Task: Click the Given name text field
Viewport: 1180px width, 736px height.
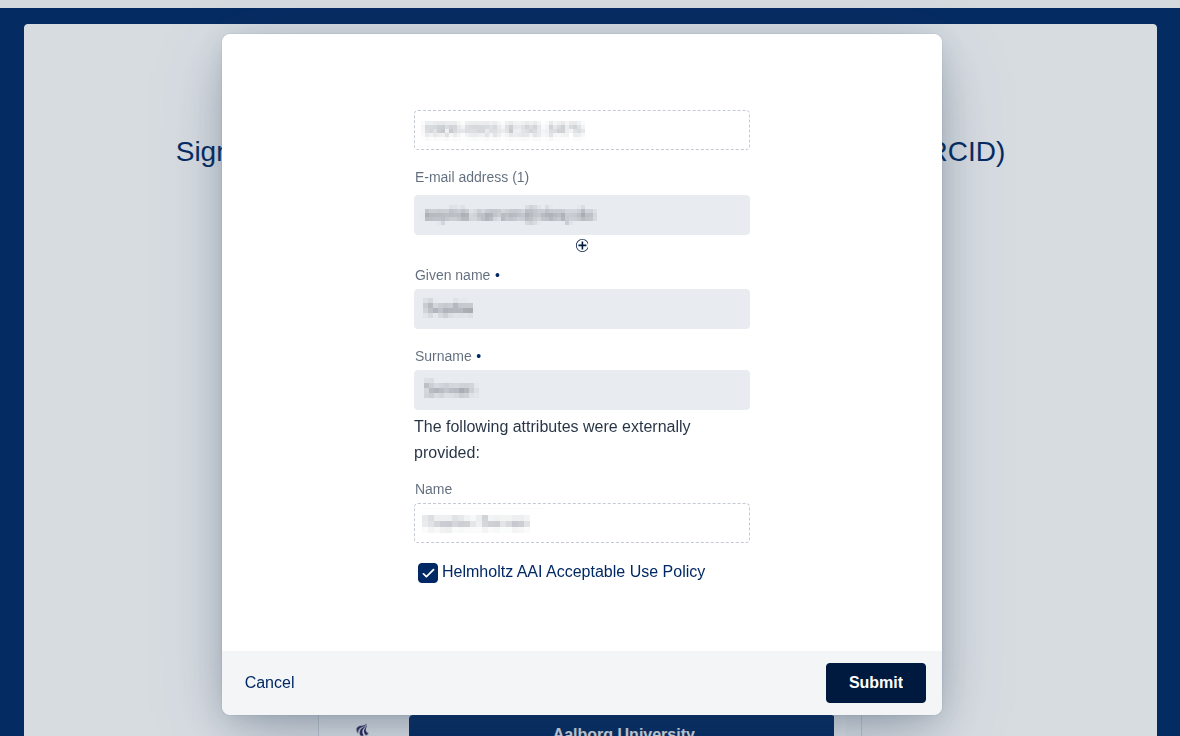Action: tap(582, 309)
